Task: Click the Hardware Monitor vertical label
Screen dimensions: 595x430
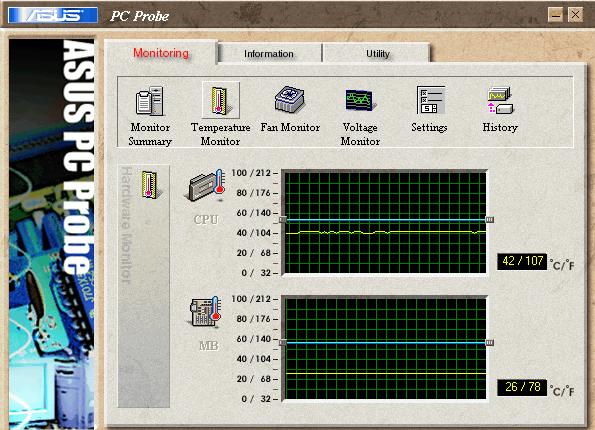Action: 126,225
